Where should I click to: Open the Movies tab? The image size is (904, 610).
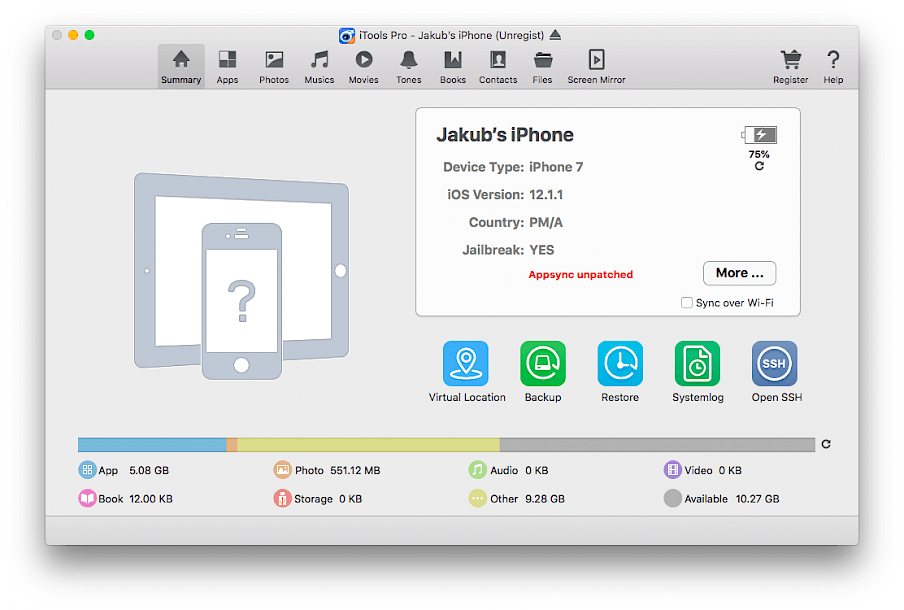click(363, 66)
